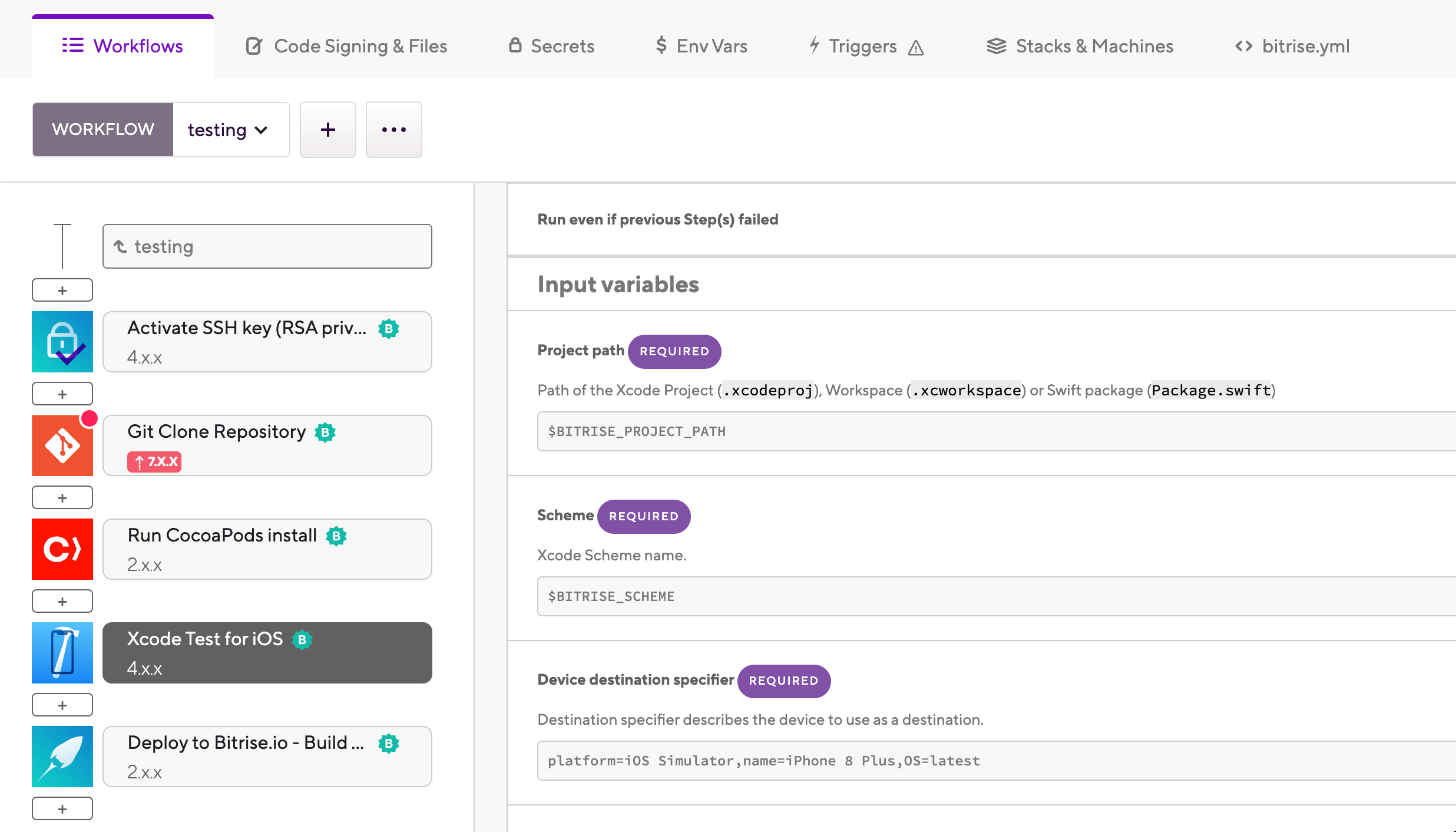Click the Git Clone Repository step icon

[x=62, y=445]
